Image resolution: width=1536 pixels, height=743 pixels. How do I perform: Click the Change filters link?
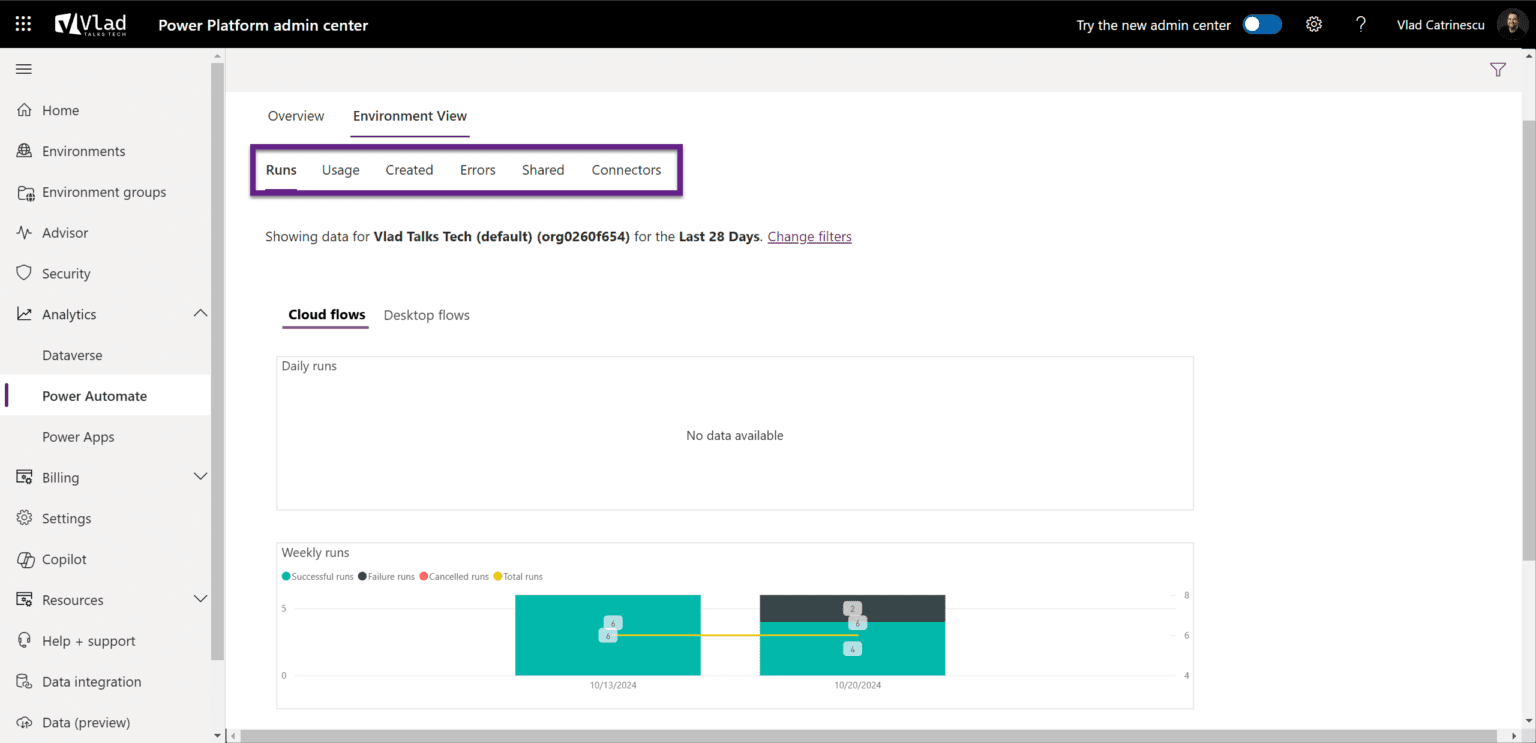[x=809, y=236]
